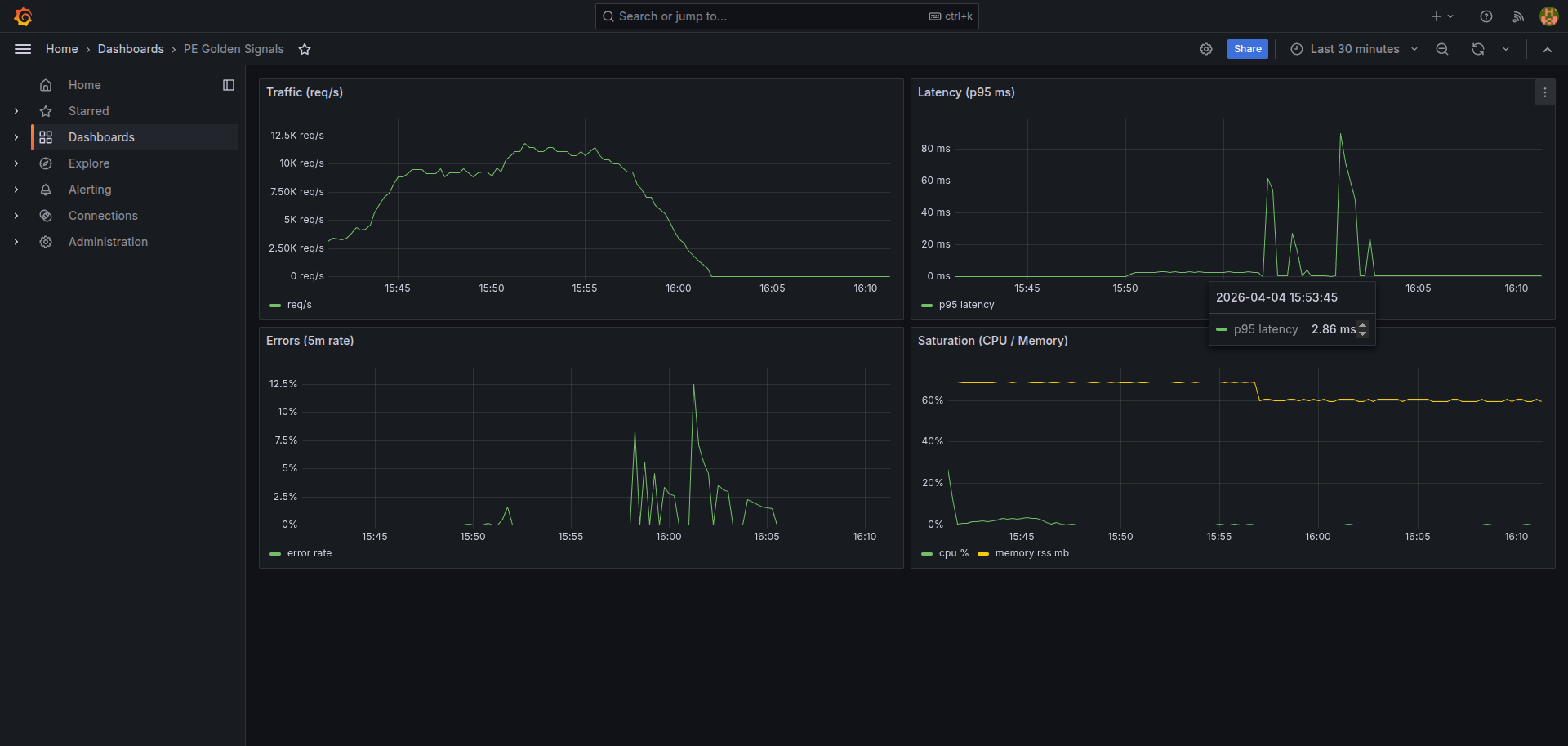Go to Home breadcrumb link
The width and height of the screenshot is (1568, 746).
click(62, 49)
